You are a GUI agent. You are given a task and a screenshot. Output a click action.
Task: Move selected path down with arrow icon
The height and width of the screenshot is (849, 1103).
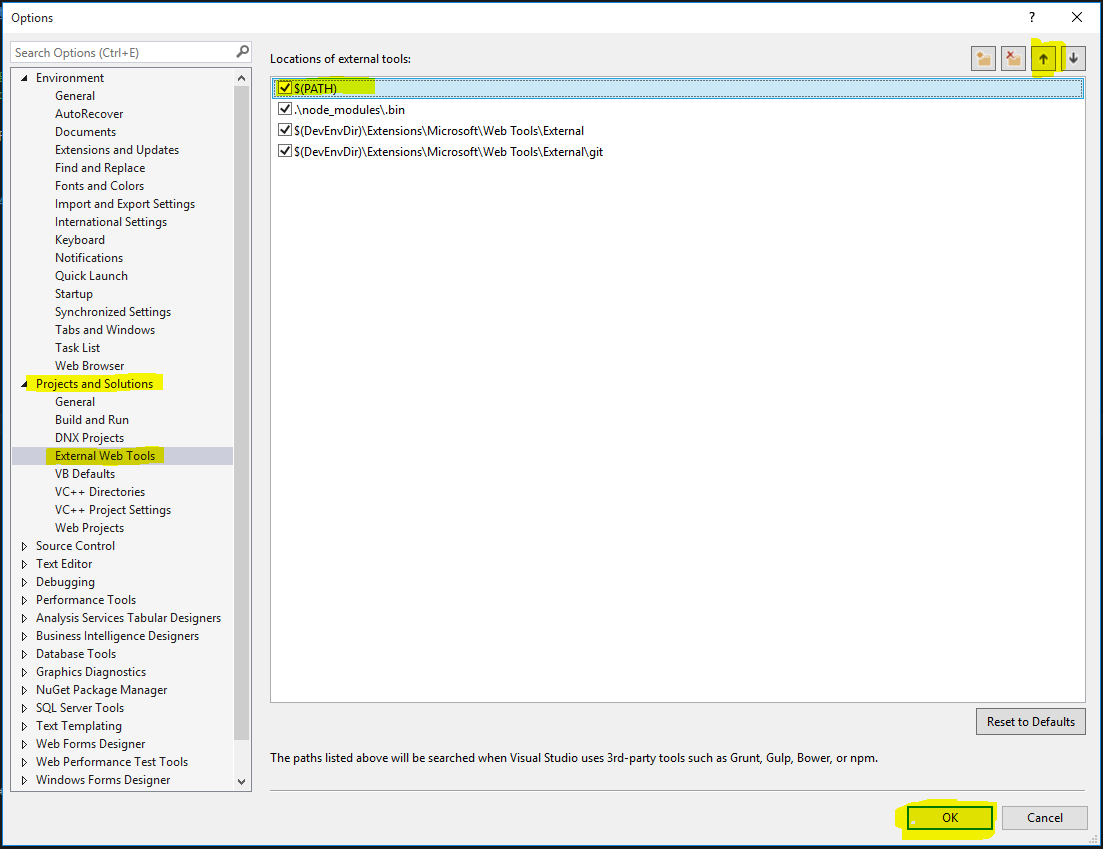[1074, 59]
